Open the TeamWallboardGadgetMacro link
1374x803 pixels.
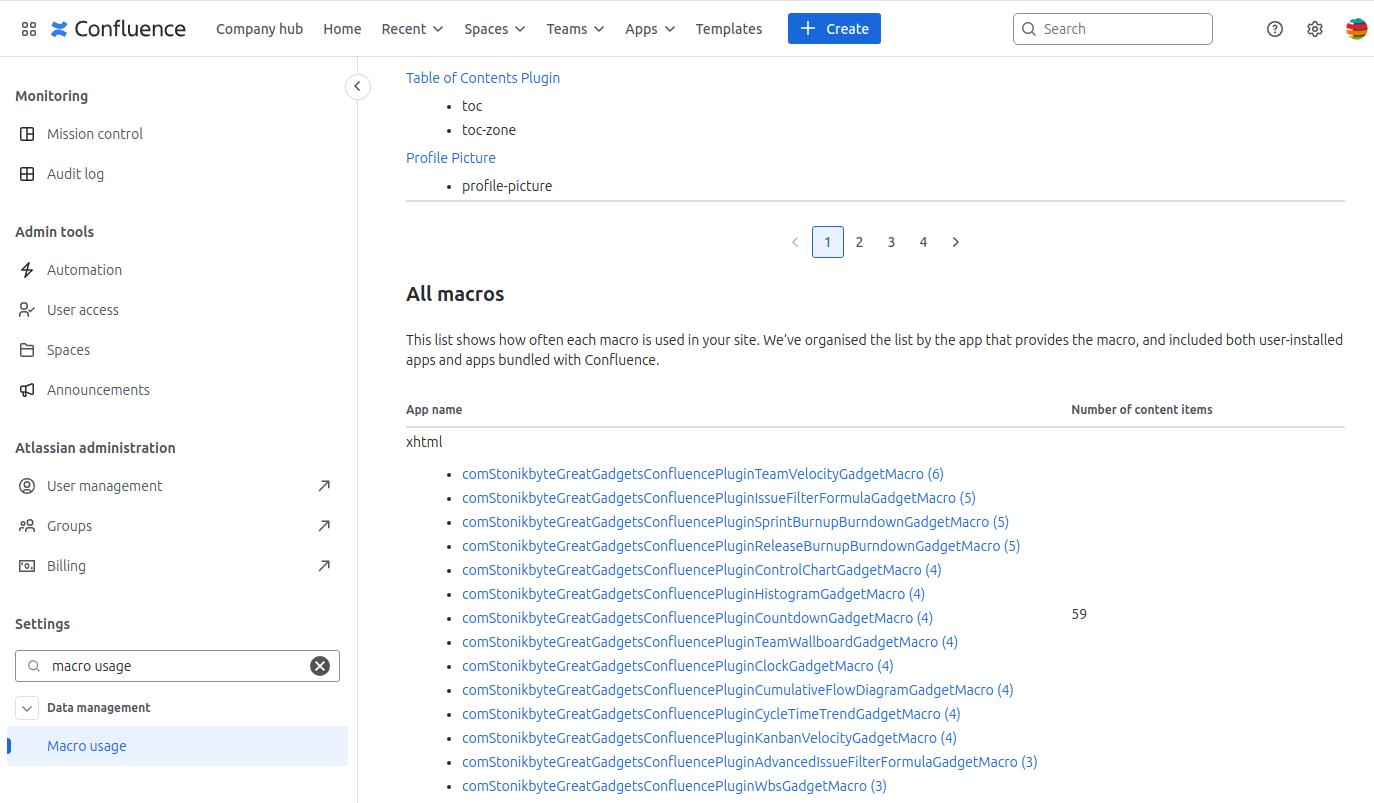point(710,642)
